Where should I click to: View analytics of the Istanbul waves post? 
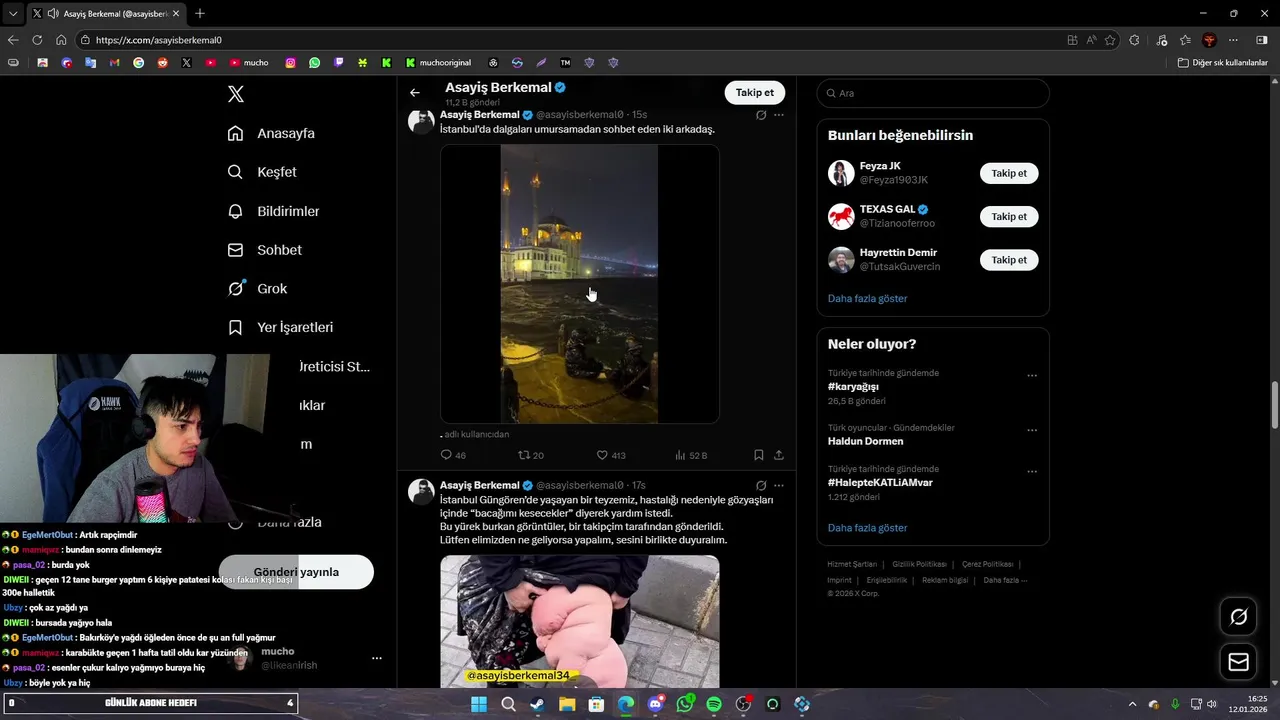point(691,455)
